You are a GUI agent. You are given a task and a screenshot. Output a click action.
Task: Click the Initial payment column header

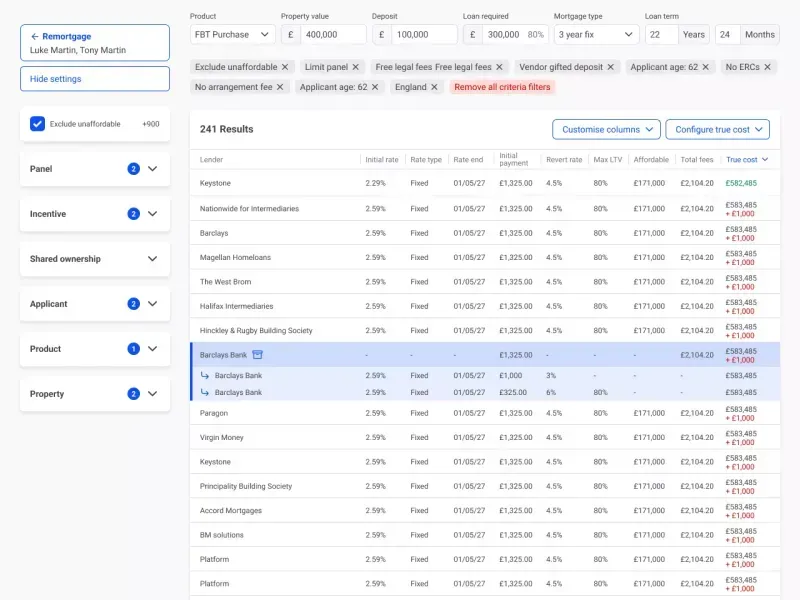513,159
